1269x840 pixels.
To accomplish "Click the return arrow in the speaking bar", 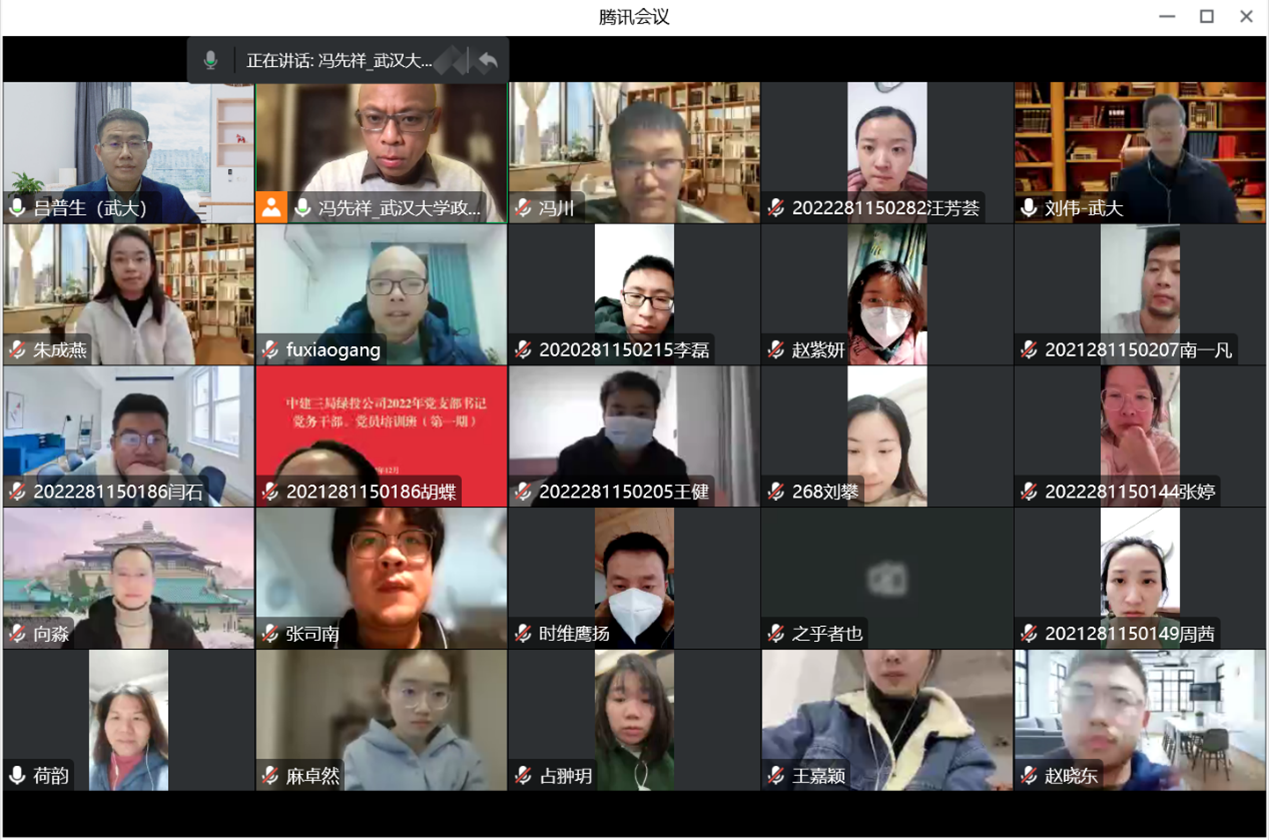I will tap(487, 61).
